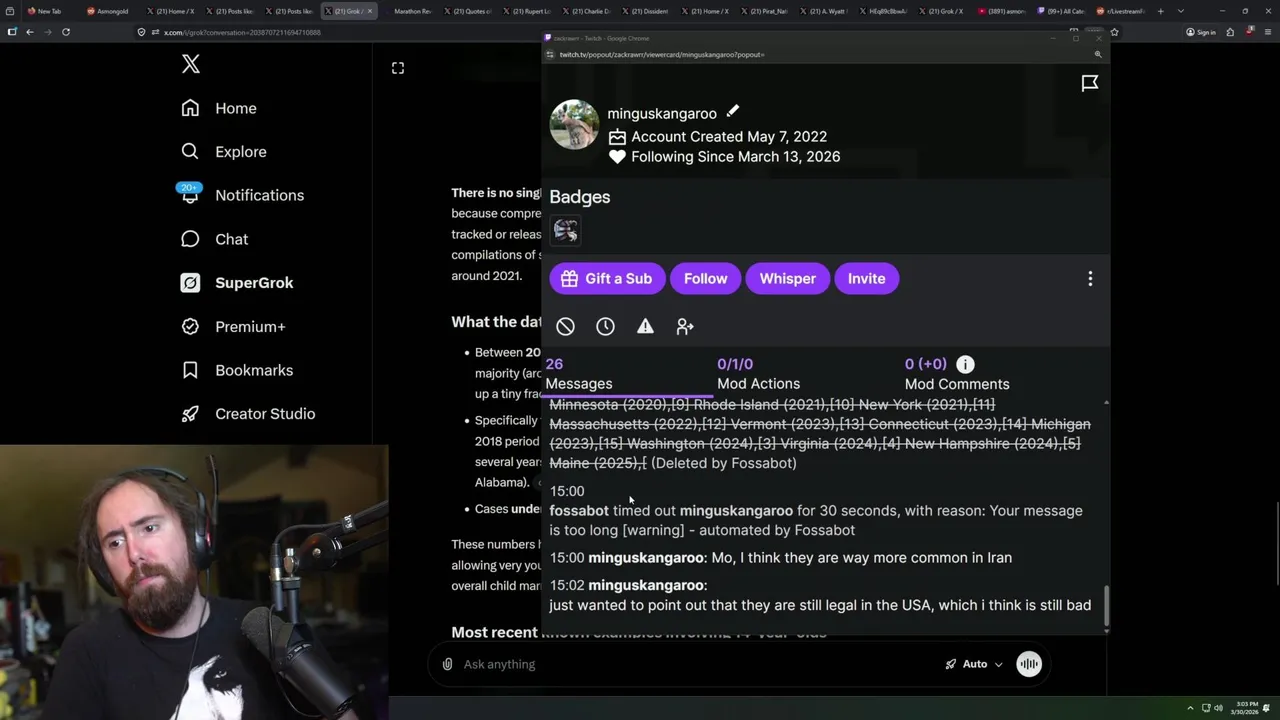Screen dimensions: 1280x720
Task: Click the '(Deleted by Fossabot)' text
Action: (x=724, y=463)
